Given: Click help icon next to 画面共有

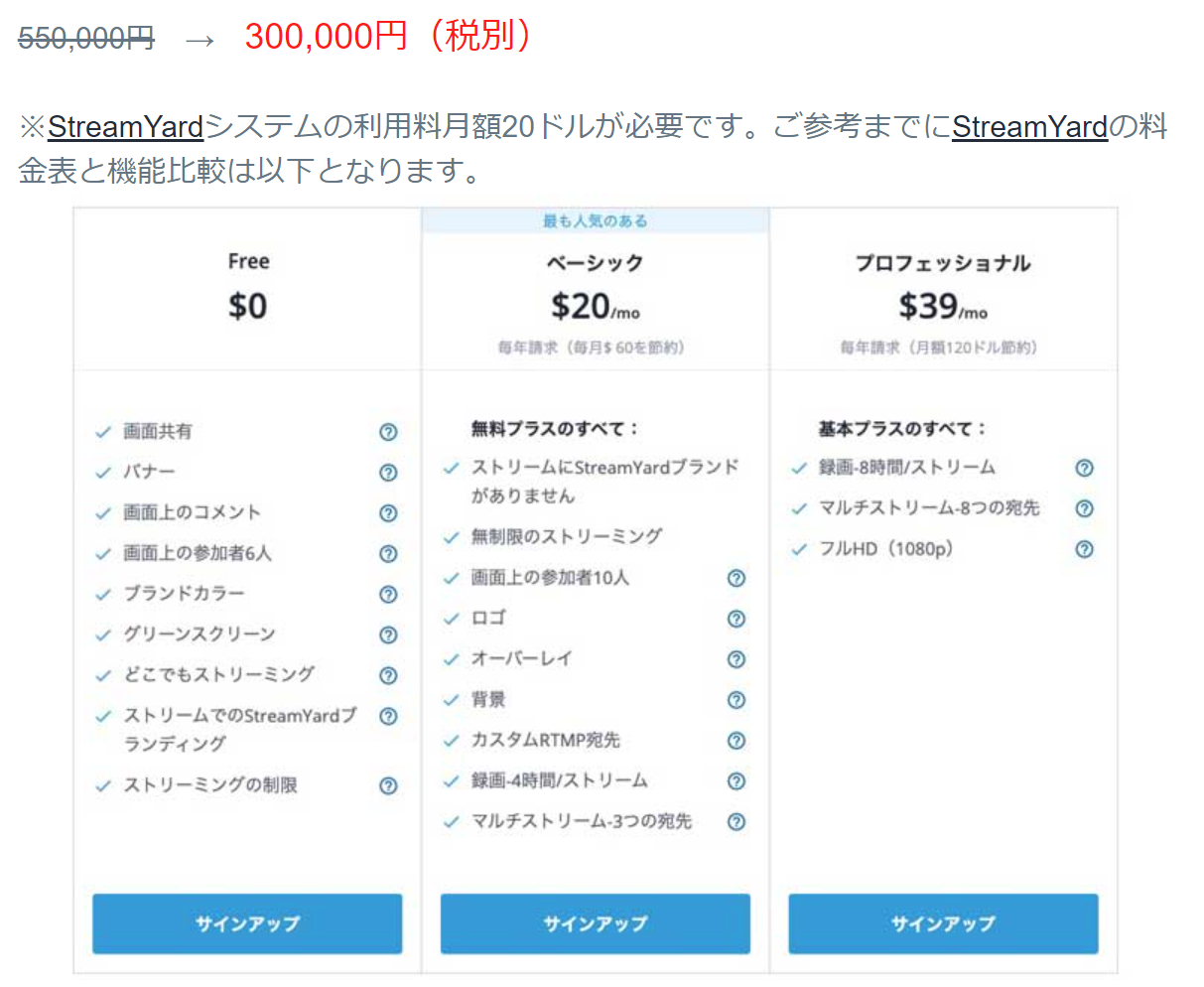Looking at the screenshot, I should [x=388, y=432].
